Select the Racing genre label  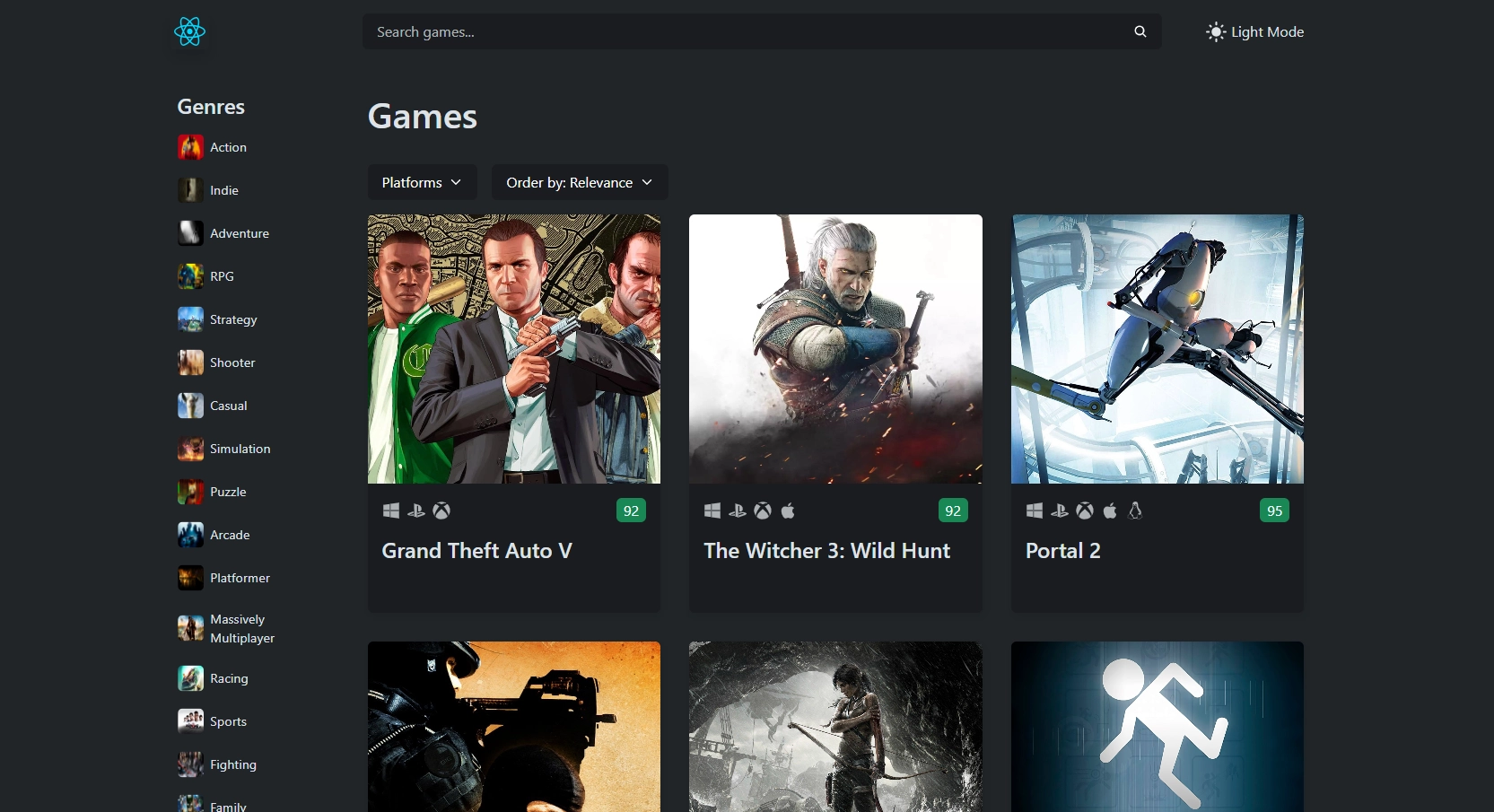pyautogui.click(x=229, y=678)
